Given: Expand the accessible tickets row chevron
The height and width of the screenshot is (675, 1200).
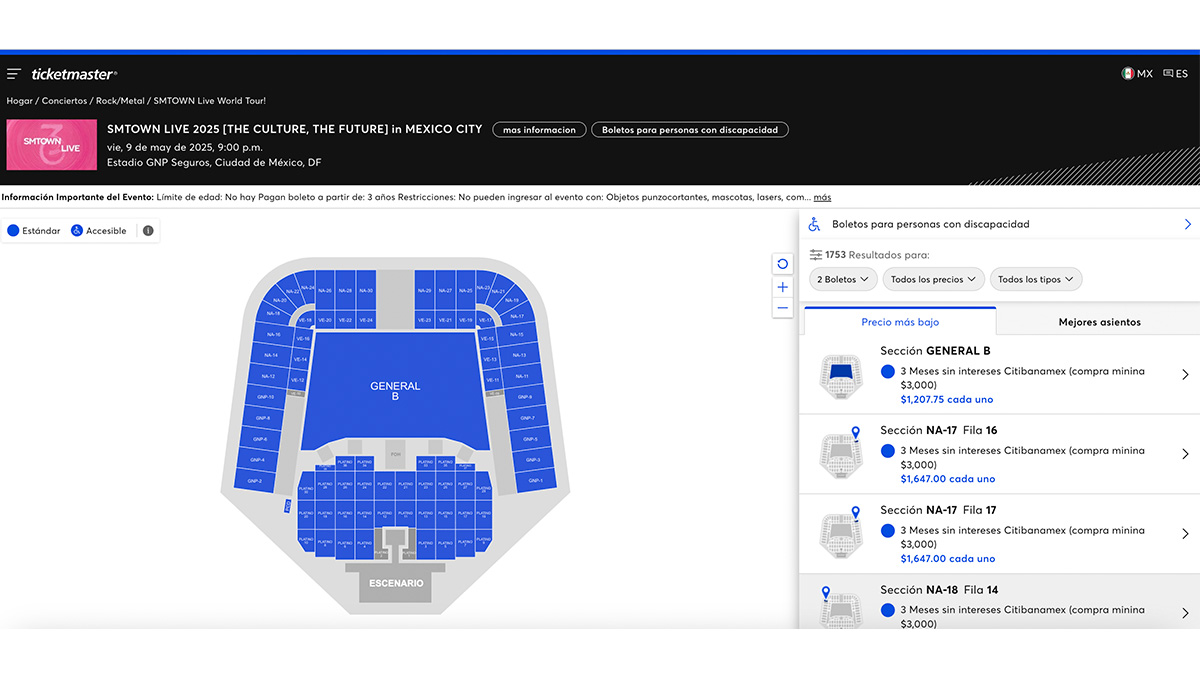Looking at the screenshot, I should 1187,225.
